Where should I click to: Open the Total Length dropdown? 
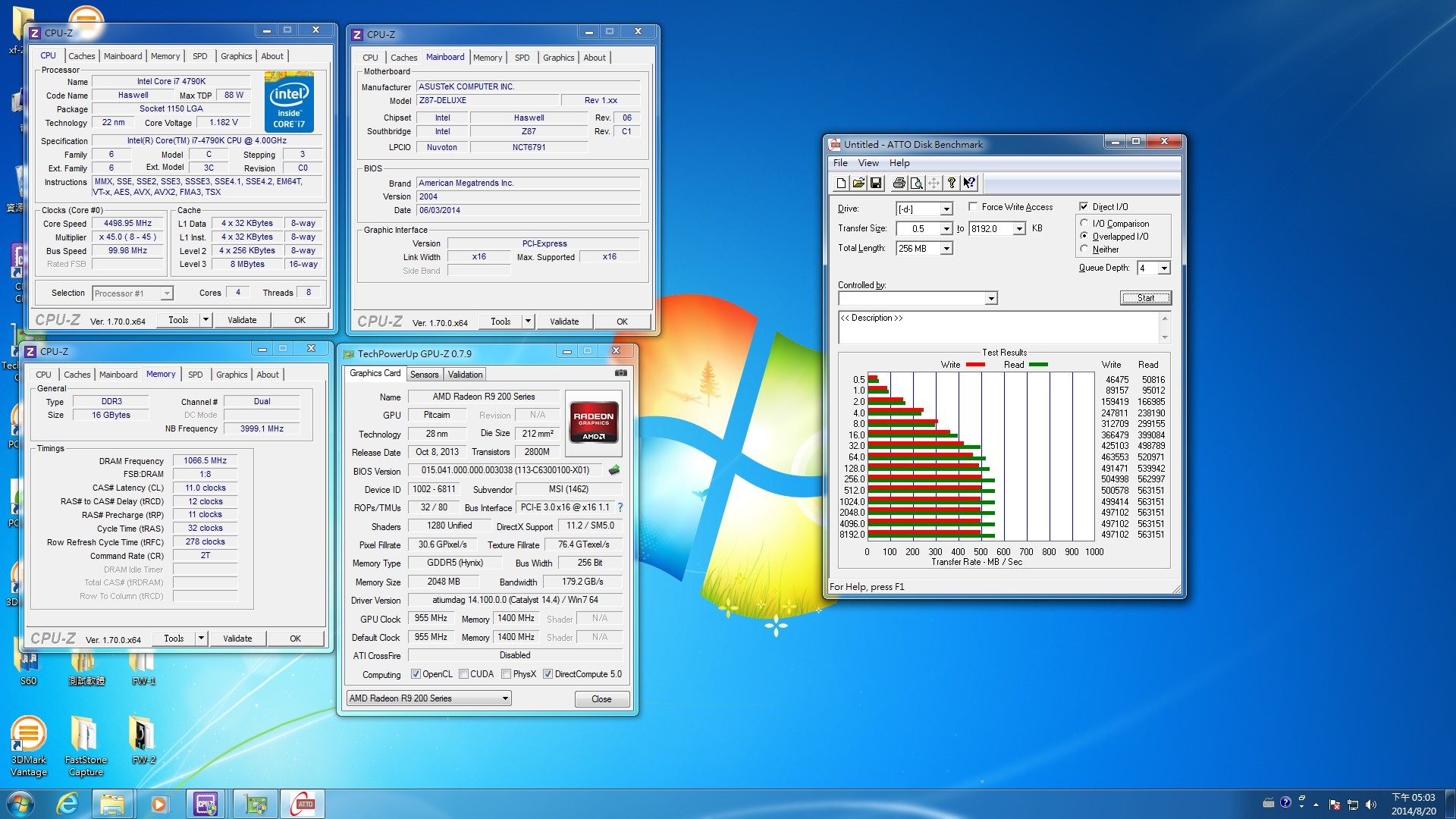tap(946, 249)
